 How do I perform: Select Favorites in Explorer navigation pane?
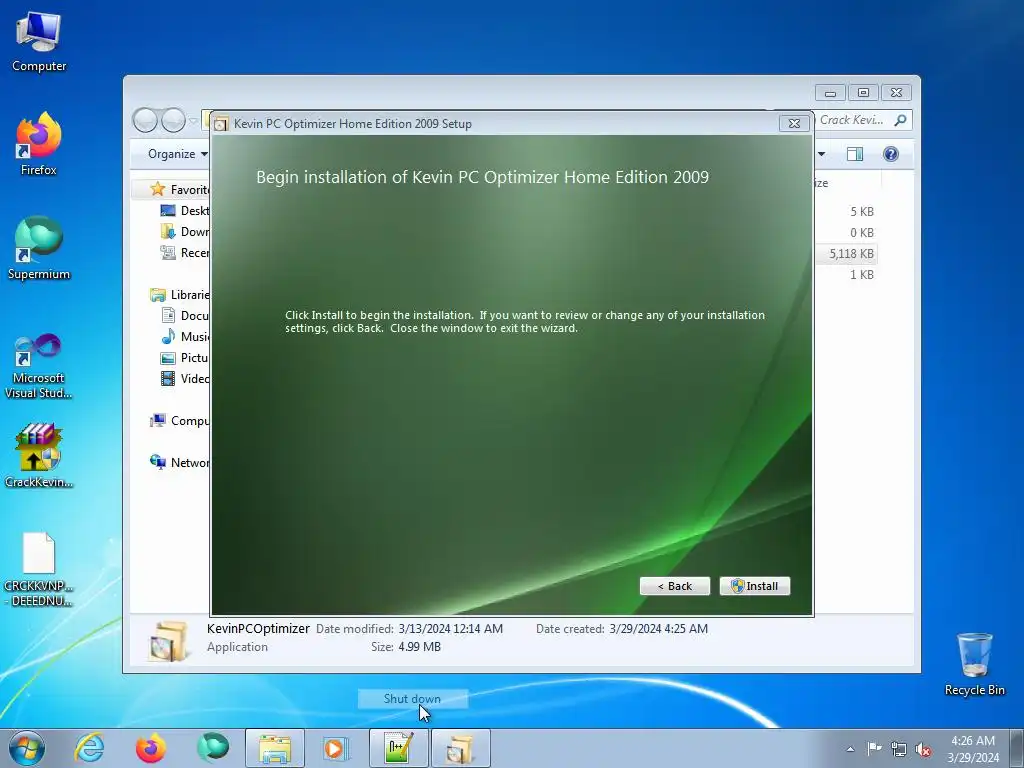point(179,189)
